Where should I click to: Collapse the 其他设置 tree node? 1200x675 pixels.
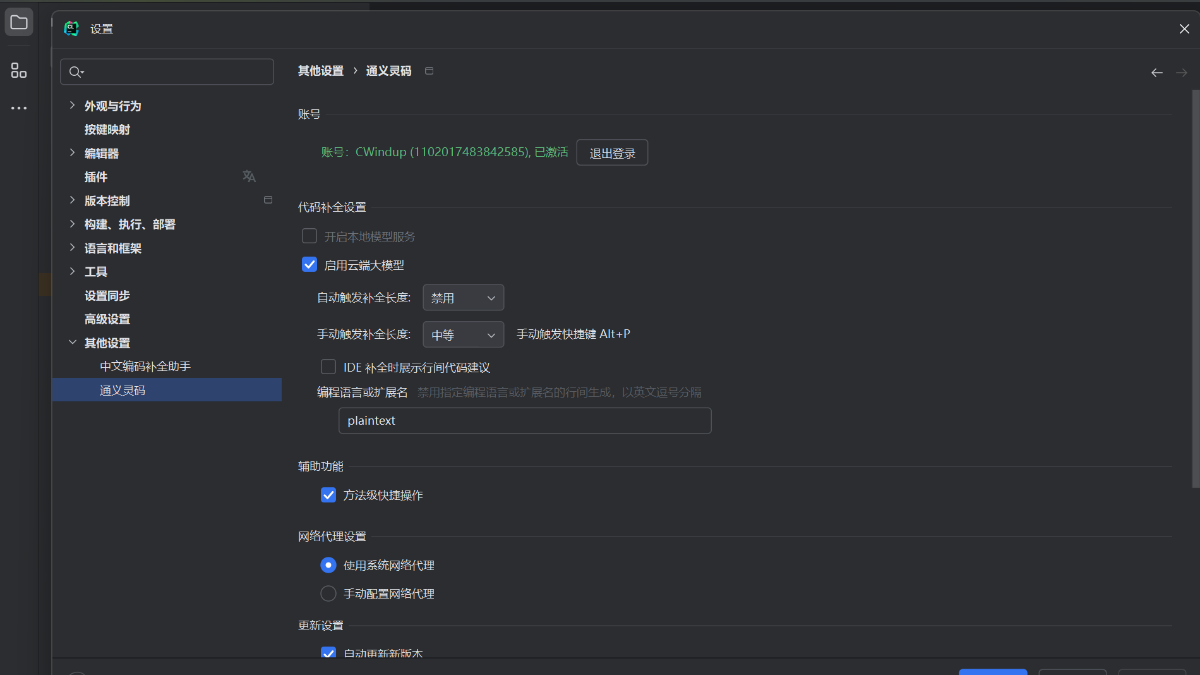pyautogui.click(x=72, y=343)
